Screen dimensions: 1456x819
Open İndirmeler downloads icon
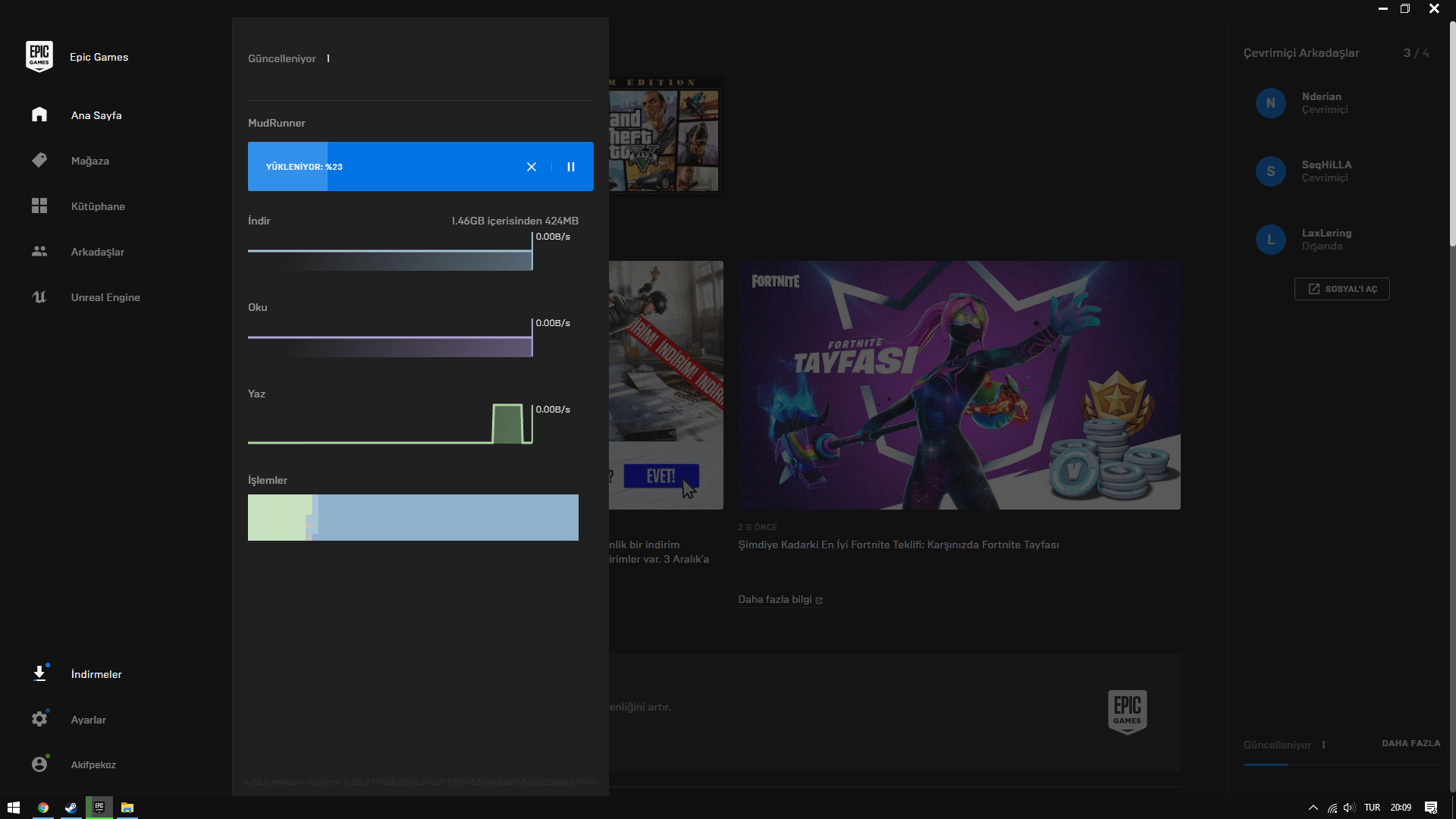point(39,673)
